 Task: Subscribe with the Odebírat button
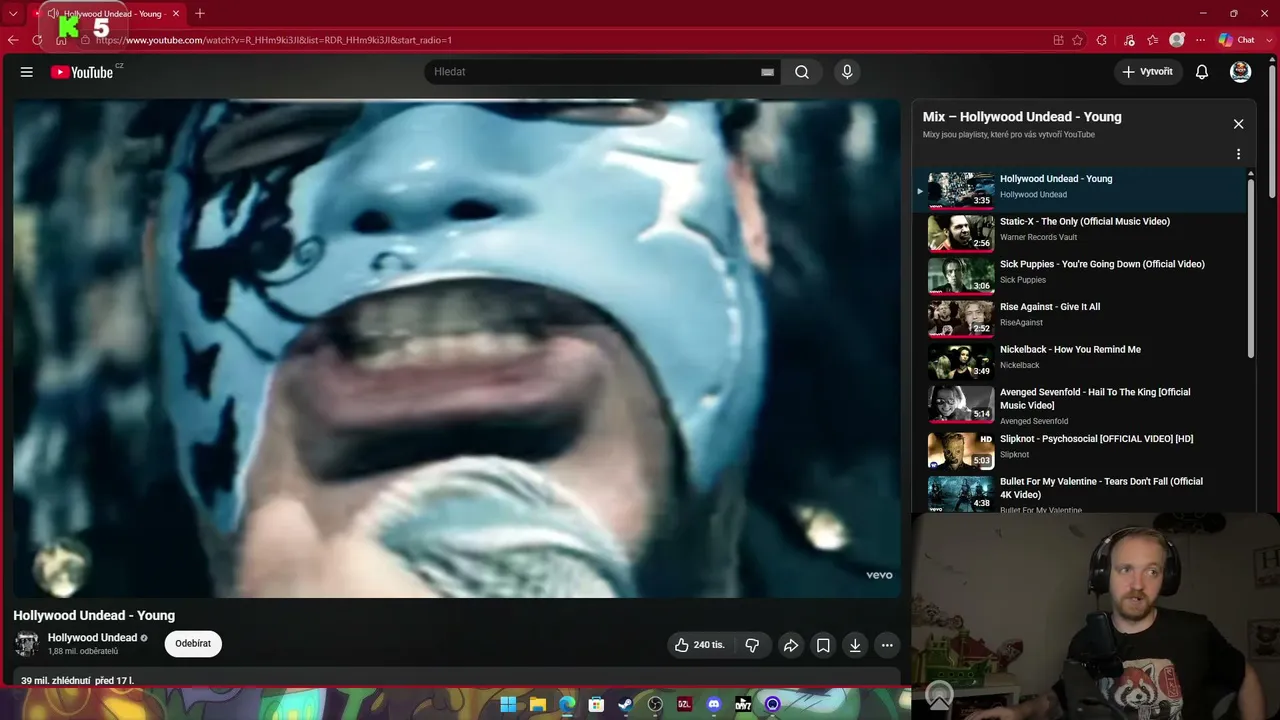pyautogui.click(x=193, y=644)
